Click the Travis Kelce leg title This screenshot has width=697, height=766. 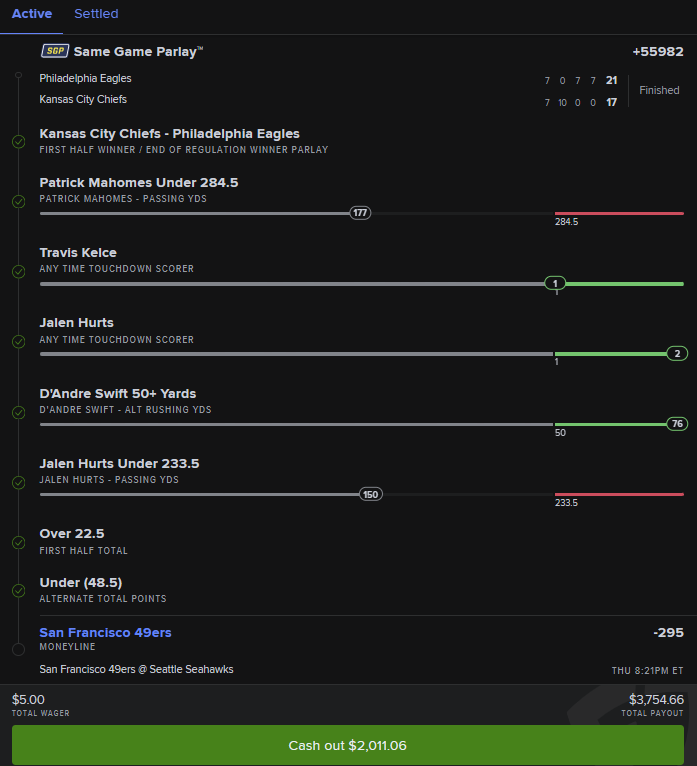pos(78,253)
